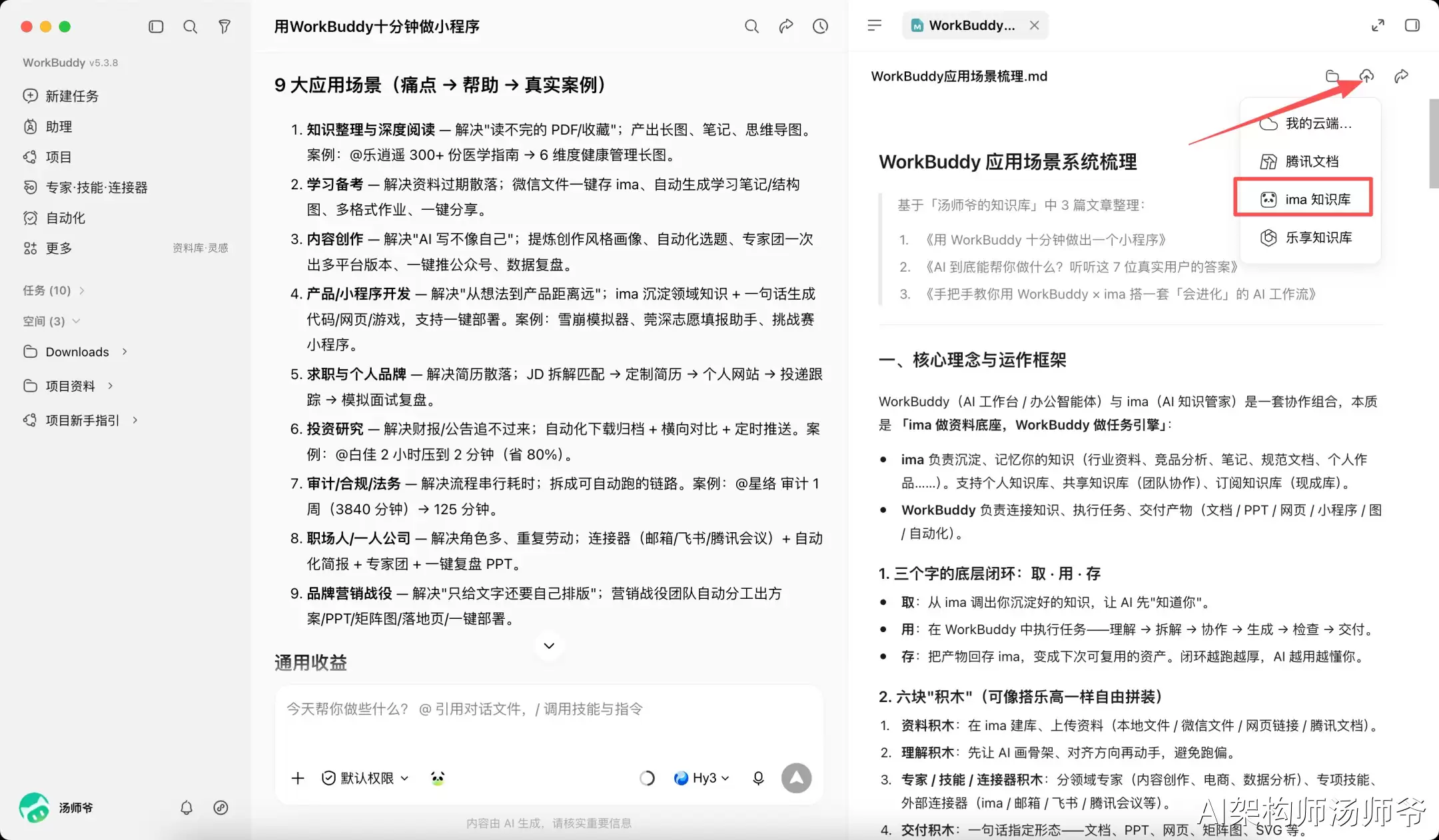Expand the 任务 (10) section

coord(53,290)
